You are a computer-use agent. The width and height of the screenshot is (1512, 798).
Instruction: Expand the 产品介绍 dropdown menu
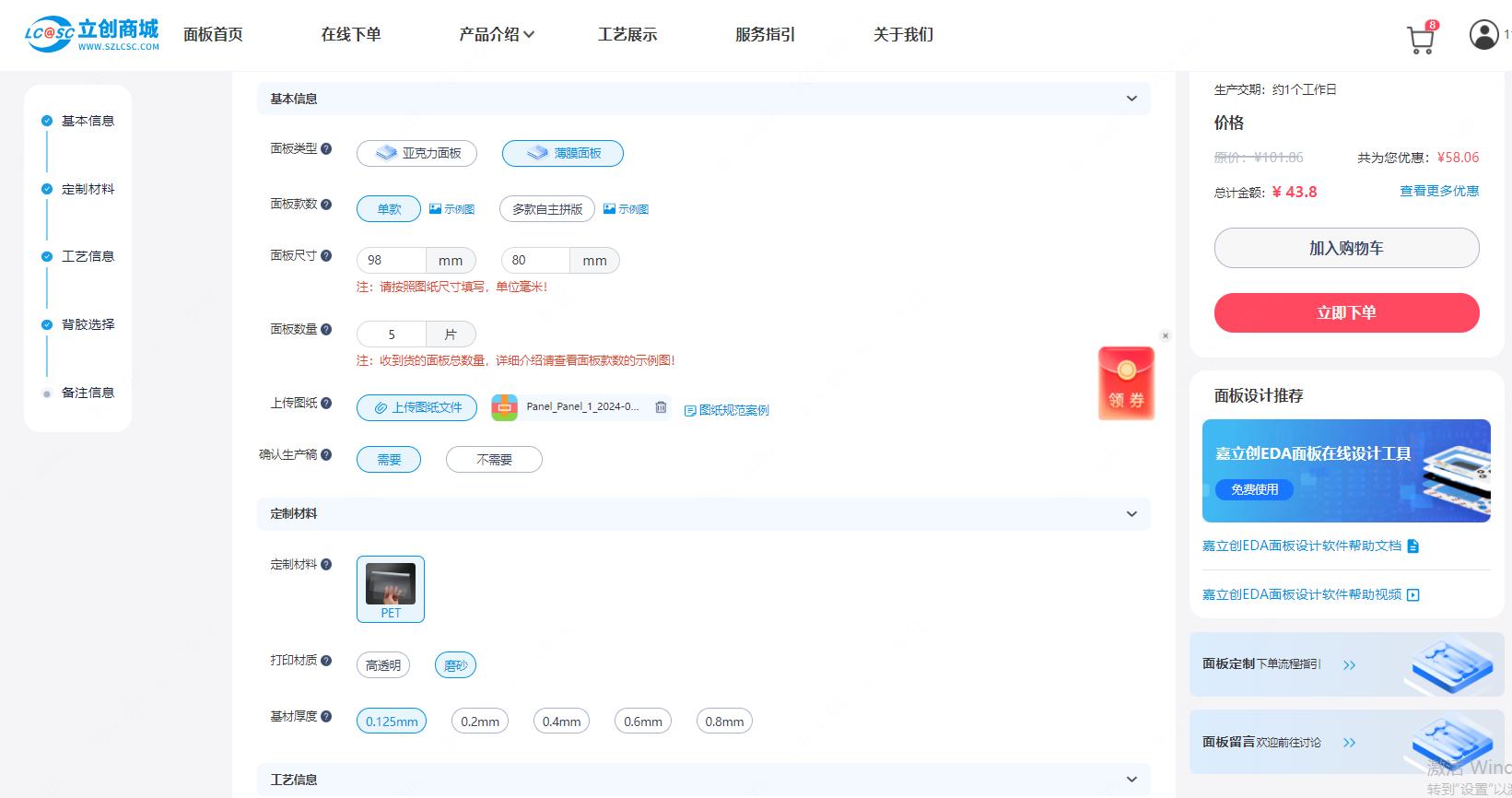pos(496,35)
